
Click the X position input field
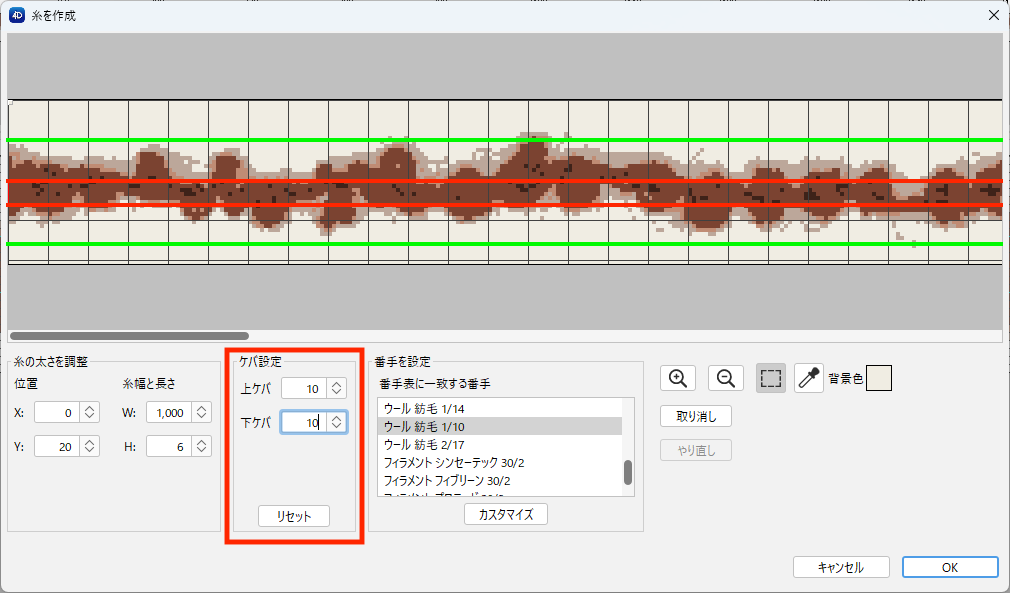click(57, 413)
